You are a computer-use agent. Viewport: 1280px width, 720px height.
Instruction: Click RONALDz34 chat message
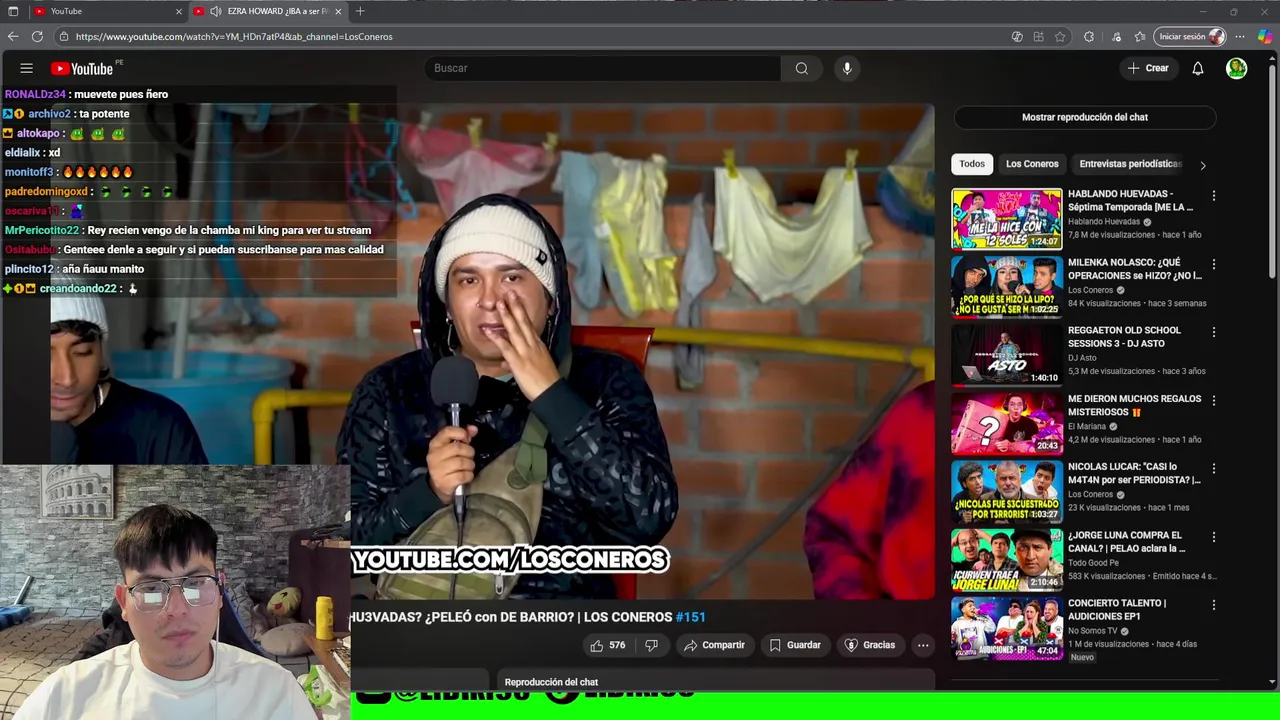coord(86,94)
